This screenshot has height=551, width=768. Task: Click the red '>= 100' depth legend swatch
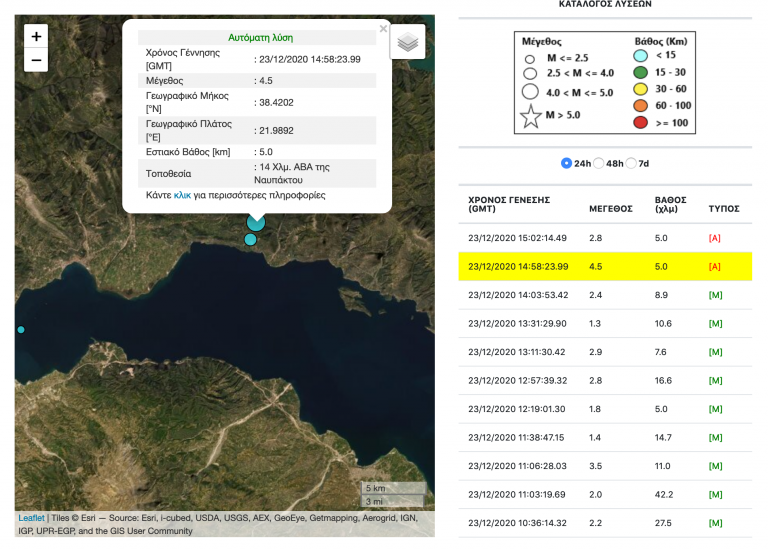[640, 122]
